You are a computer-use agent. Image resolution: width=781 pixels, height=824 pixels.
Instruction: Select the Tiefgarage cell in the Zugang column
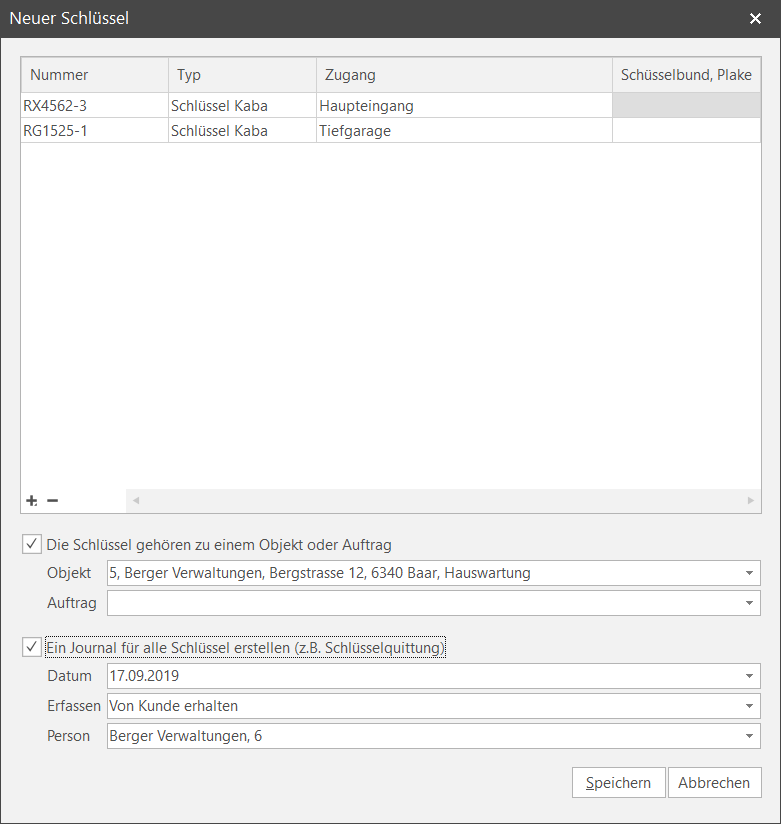[464, 131]
